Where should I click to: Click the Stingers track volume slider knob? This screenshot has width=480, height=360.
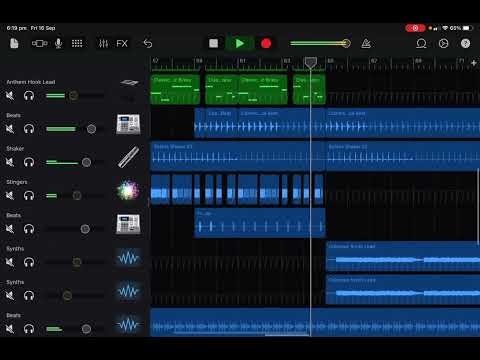pos(77,196)
